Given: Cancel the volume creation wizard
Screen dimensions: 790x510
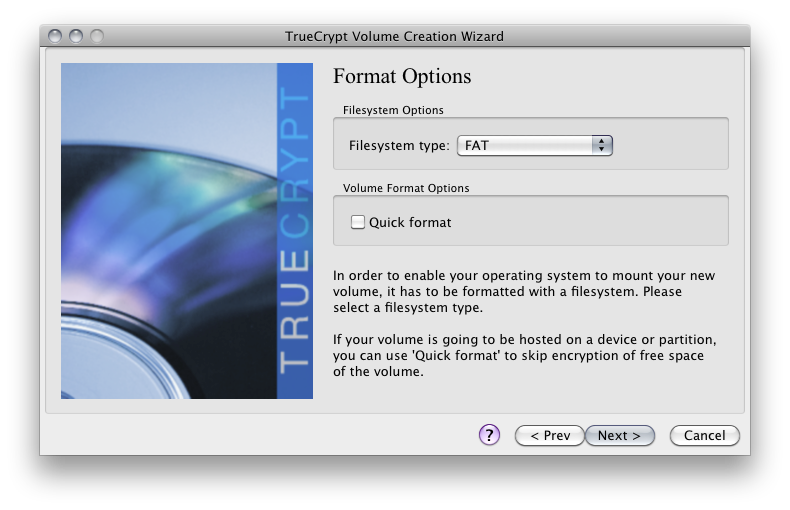Looking at the screenshot, I should [x=704, y=435].
